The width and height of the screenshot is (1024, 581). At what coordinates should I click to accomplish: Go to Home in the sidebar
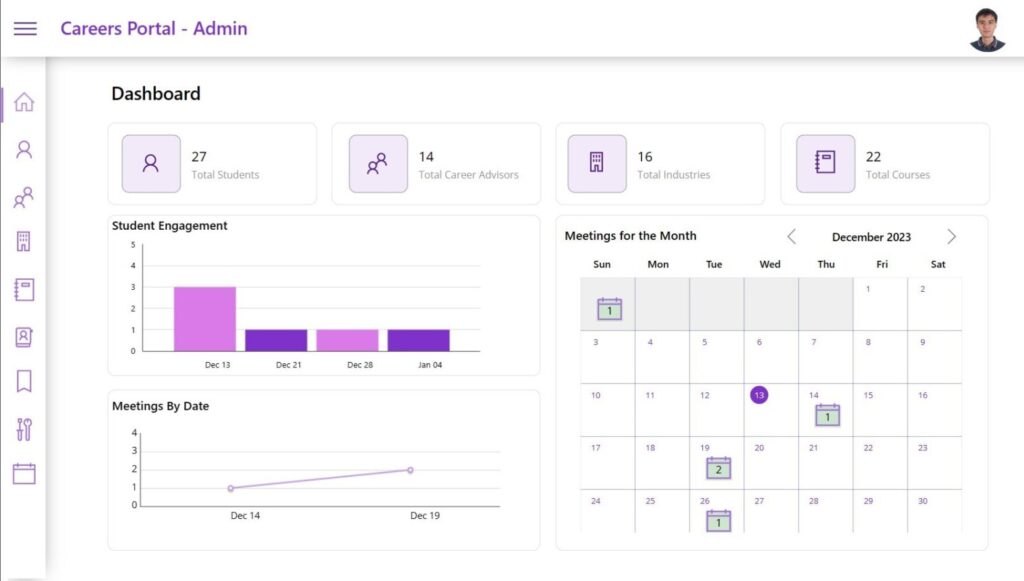pos(24,102)
